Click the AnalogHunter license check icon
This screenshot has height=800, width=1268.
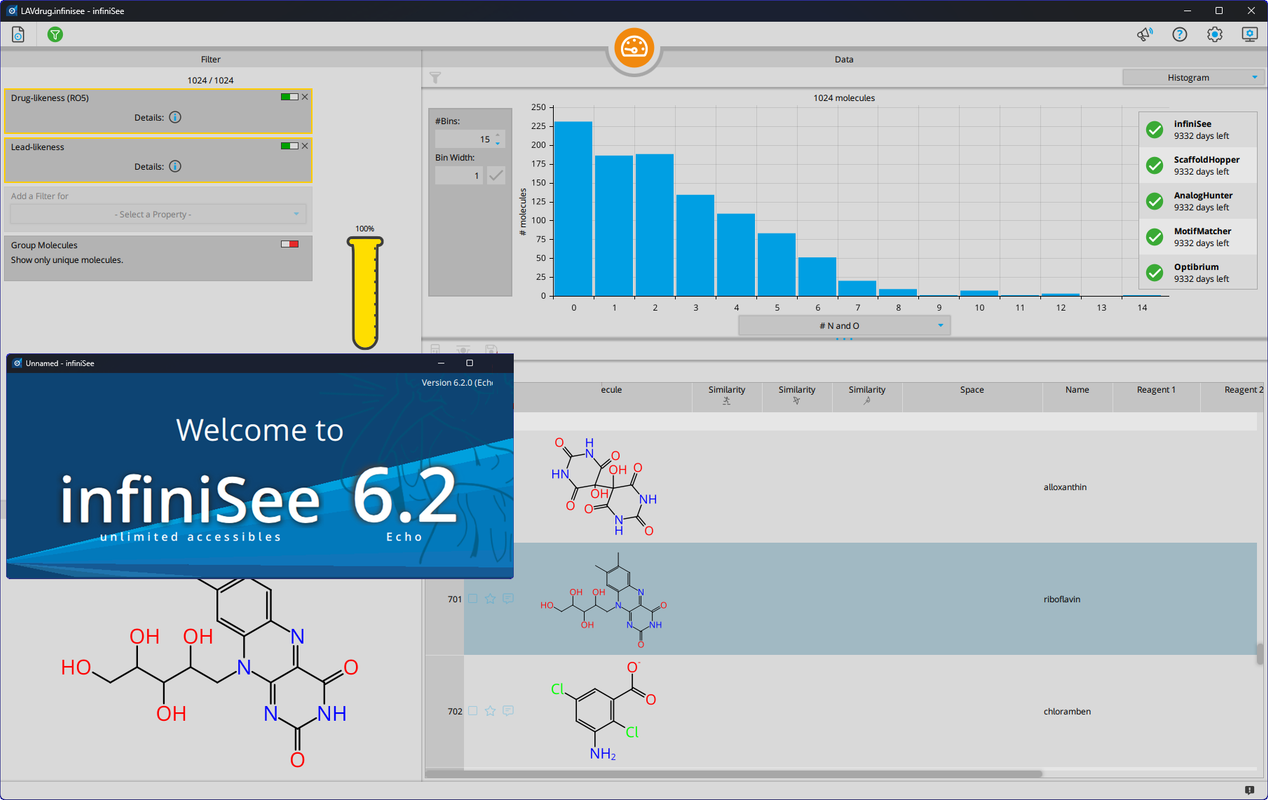point(1155,201)
